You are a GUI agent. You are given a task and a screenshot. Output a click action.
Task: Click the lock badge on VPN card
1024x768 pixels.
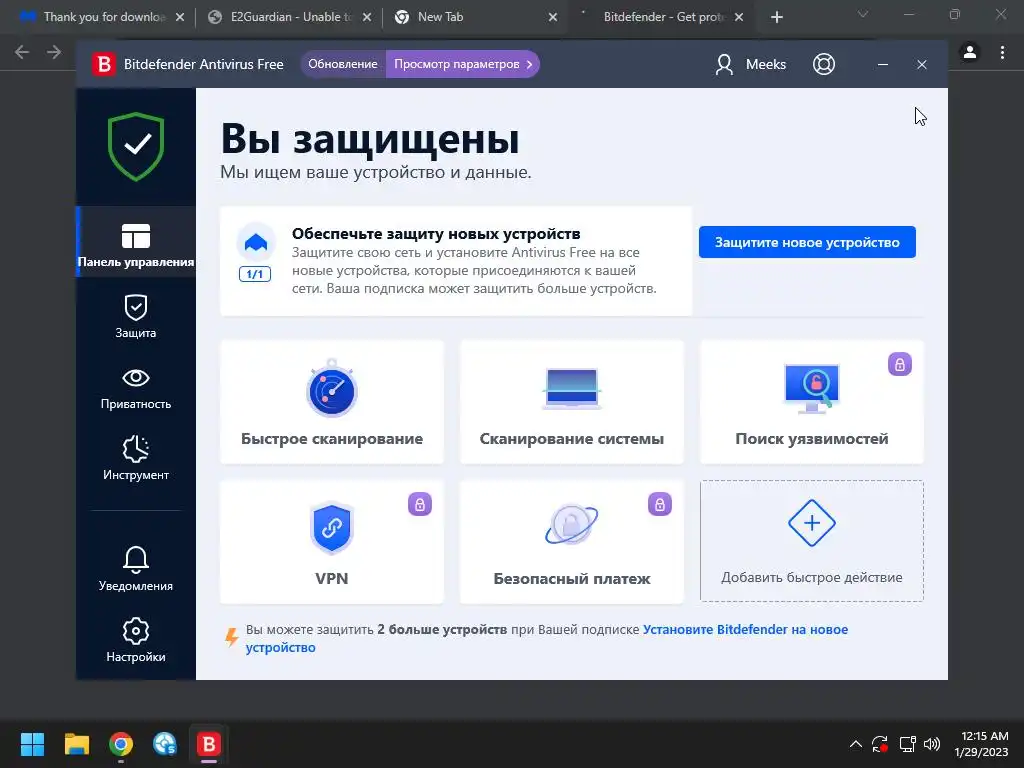[x=420, y=504]
